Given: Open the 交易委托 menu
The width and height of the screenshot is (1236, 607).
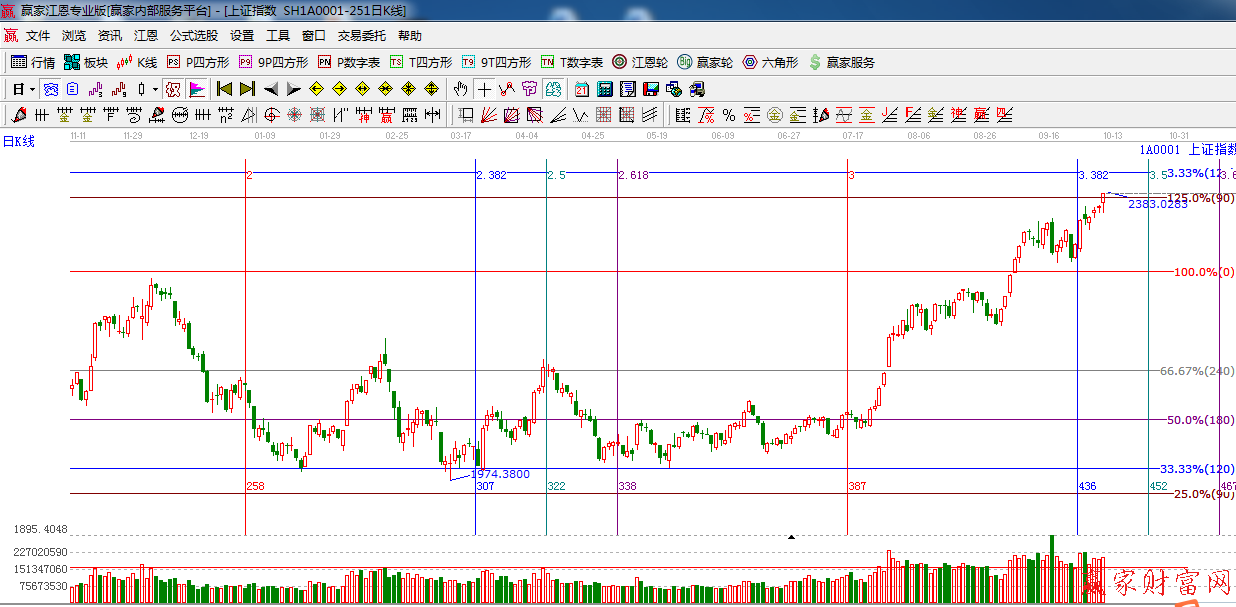Looking at the screenshot, I should point(361,35).
